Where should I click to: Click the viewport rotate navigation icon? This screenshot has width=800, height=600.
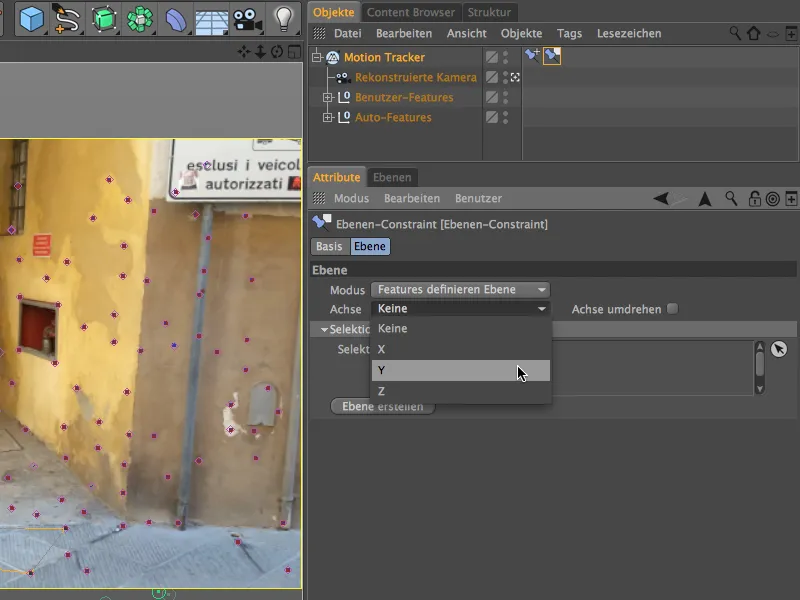(x=277, y=52)
